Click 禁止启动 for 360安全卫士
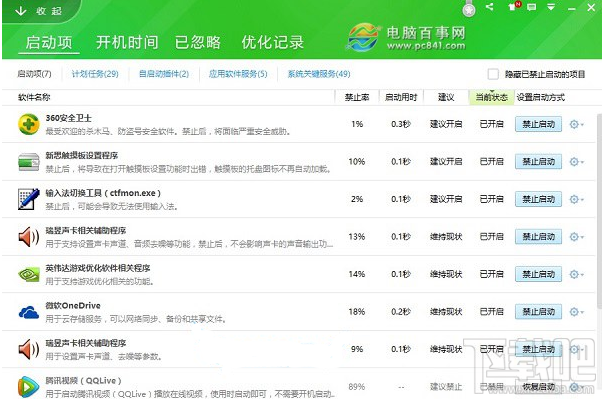Image resolution: width=603 pixels, height=399 pixels. tap(538, 124)
